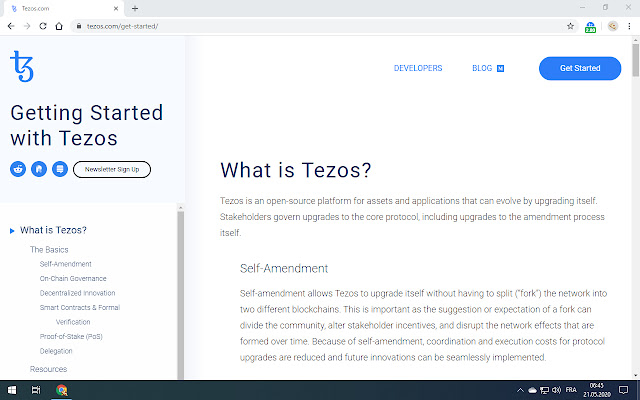Click the OneDrive cloud tray icon
The width and height of the screenshot is (640, 400).
coord(532,390)
